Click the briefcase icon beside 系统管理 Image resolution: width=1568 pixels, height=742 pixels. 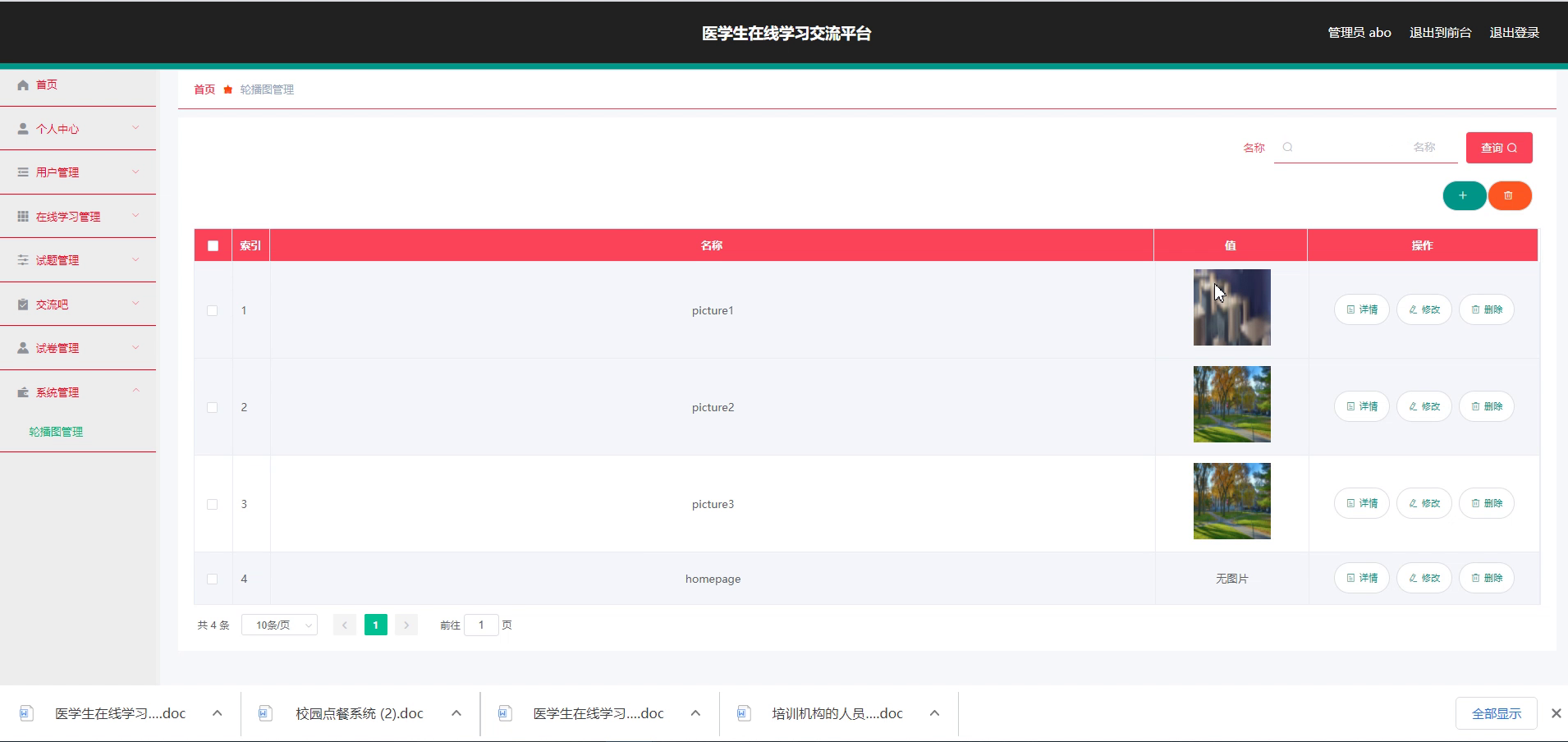click(x=23, y=392)
